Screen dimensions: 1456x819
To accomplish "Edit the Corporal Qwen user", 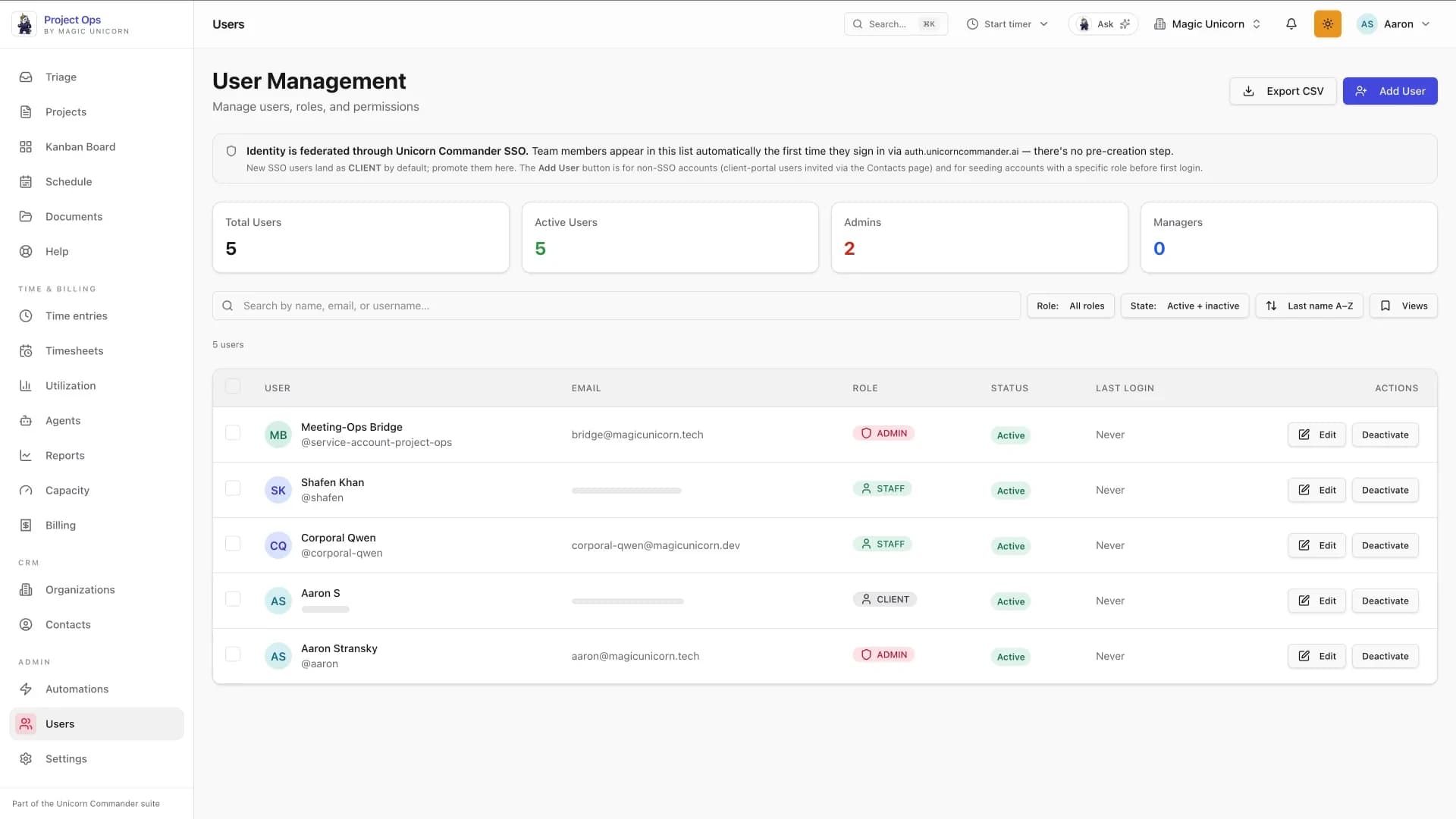I will coord(1316,546).
